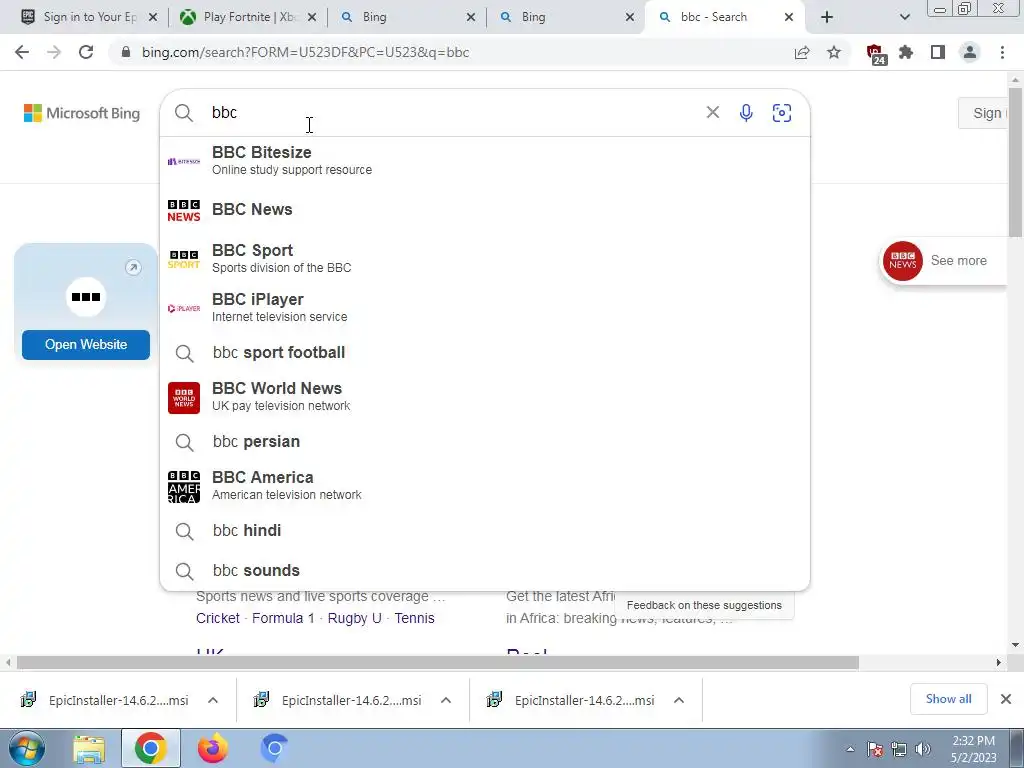The height and width of the screenshot is (768, 1024).
Task: Reload the current Bing page
Action: [x=86, y=52]
